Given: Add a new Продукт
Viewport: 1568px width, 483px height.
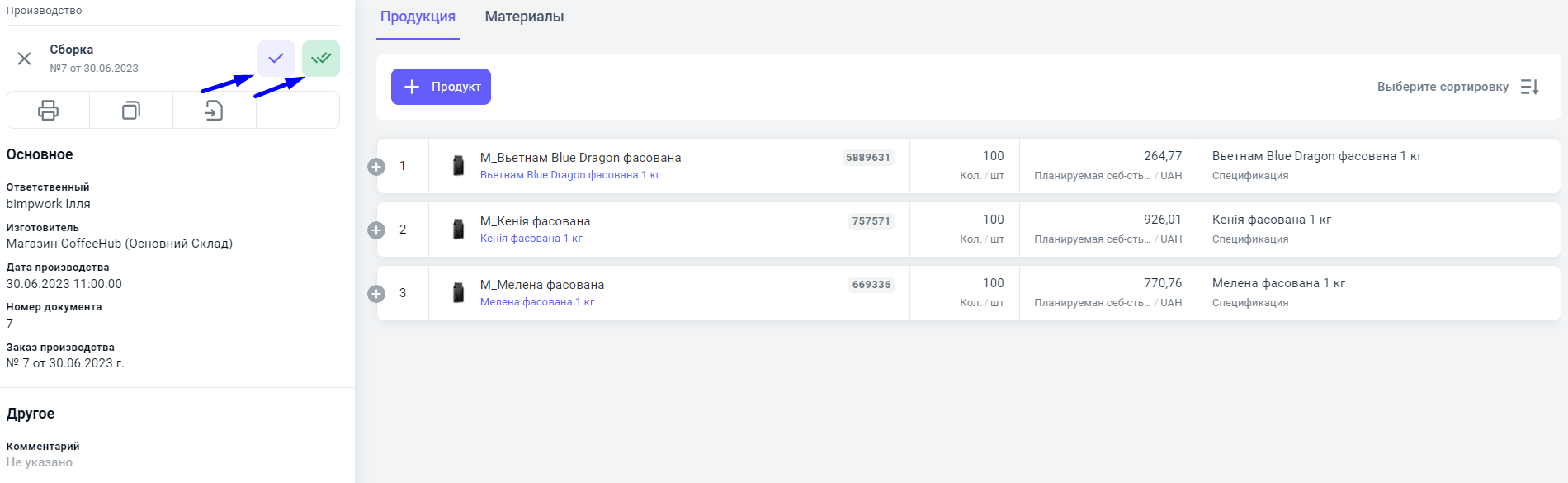Looking at the screenshot, I should coord(441,87).
